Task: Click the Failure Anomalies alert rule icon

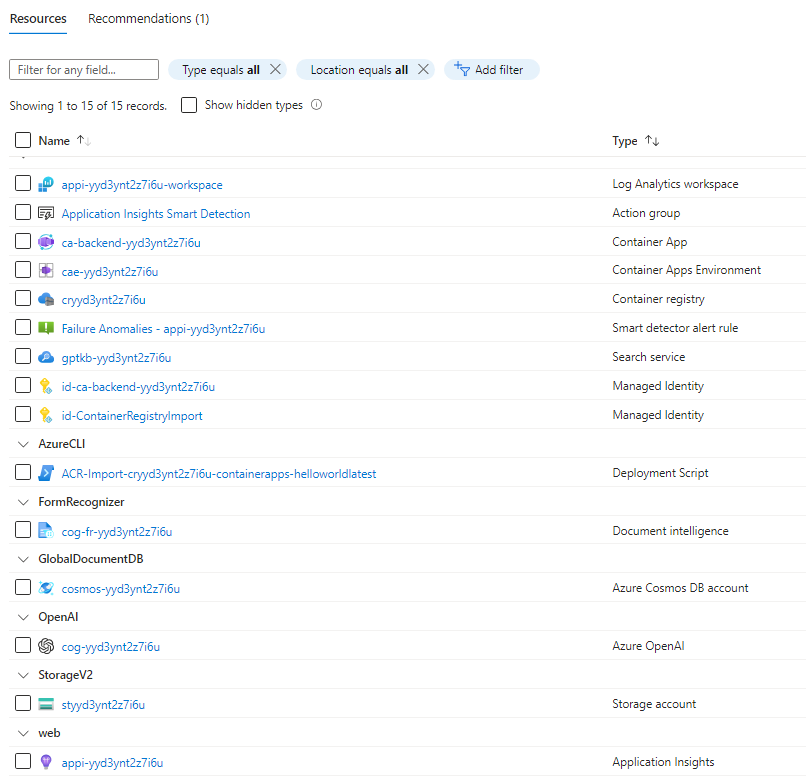Action: [x=46, y=328]
